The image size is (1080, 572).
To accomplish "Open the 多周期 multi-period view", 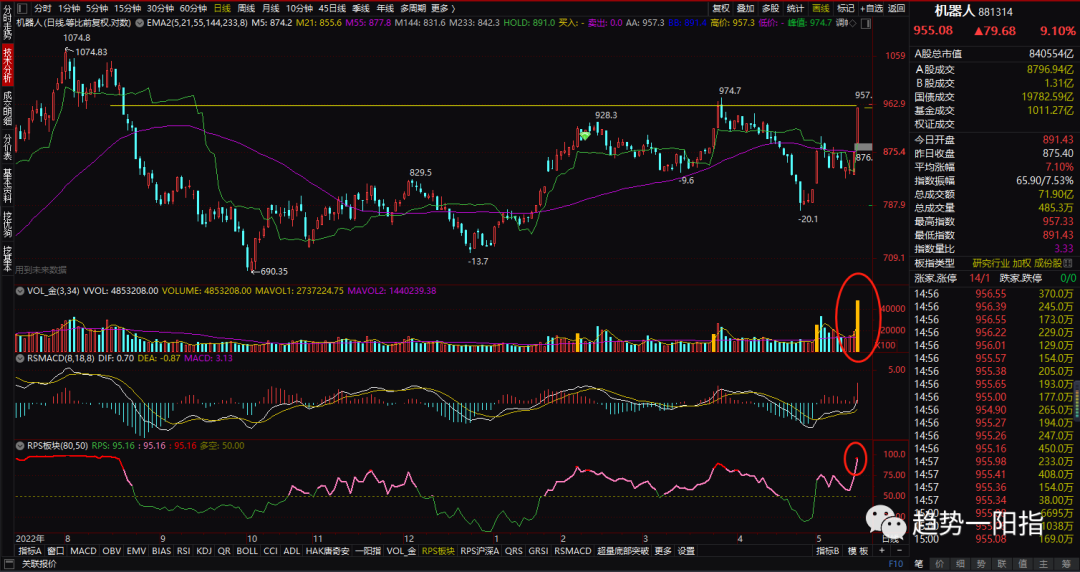I will point(413,8).
